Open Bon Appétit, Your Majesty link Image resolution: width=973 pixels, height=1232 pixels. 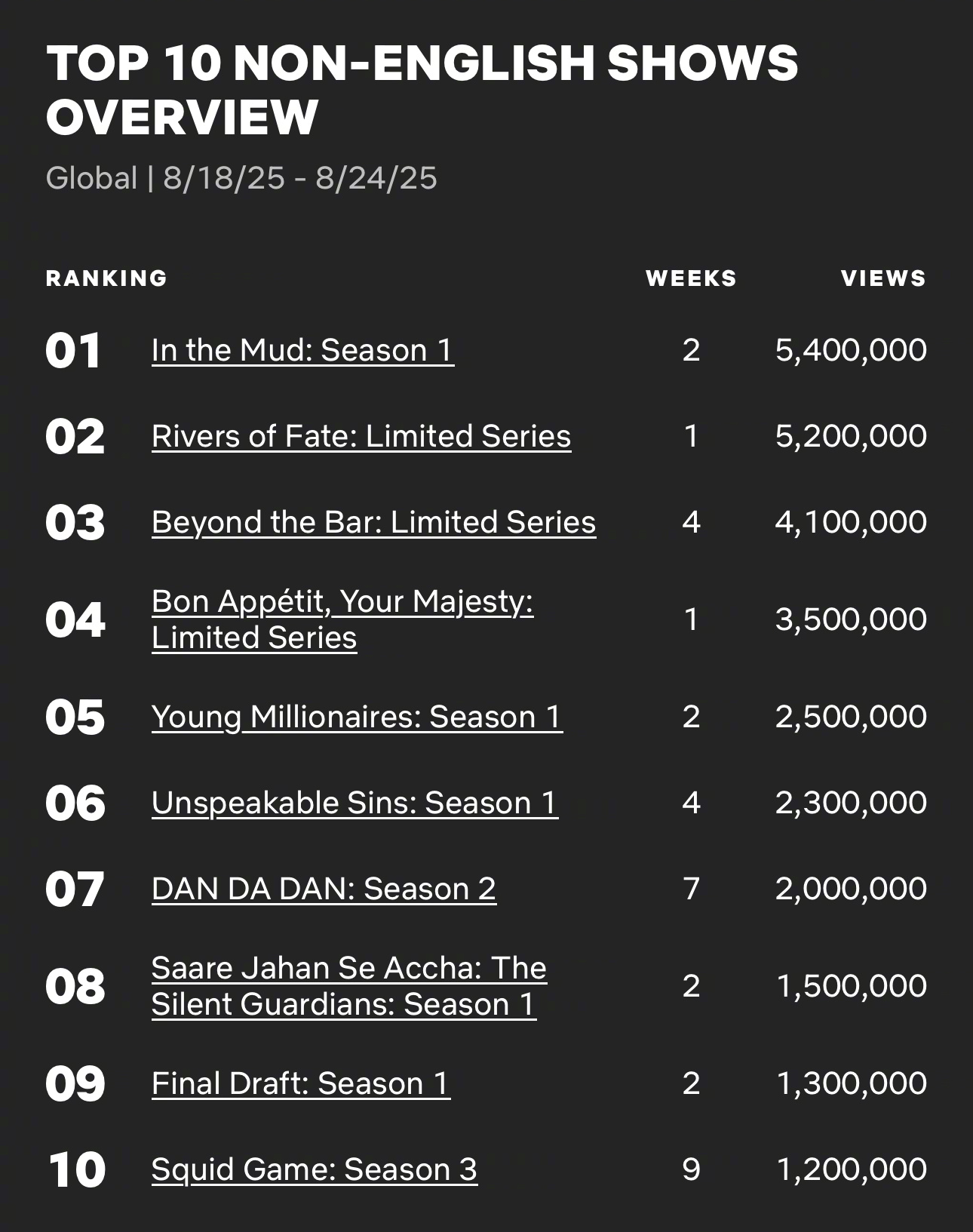point(342,619)
